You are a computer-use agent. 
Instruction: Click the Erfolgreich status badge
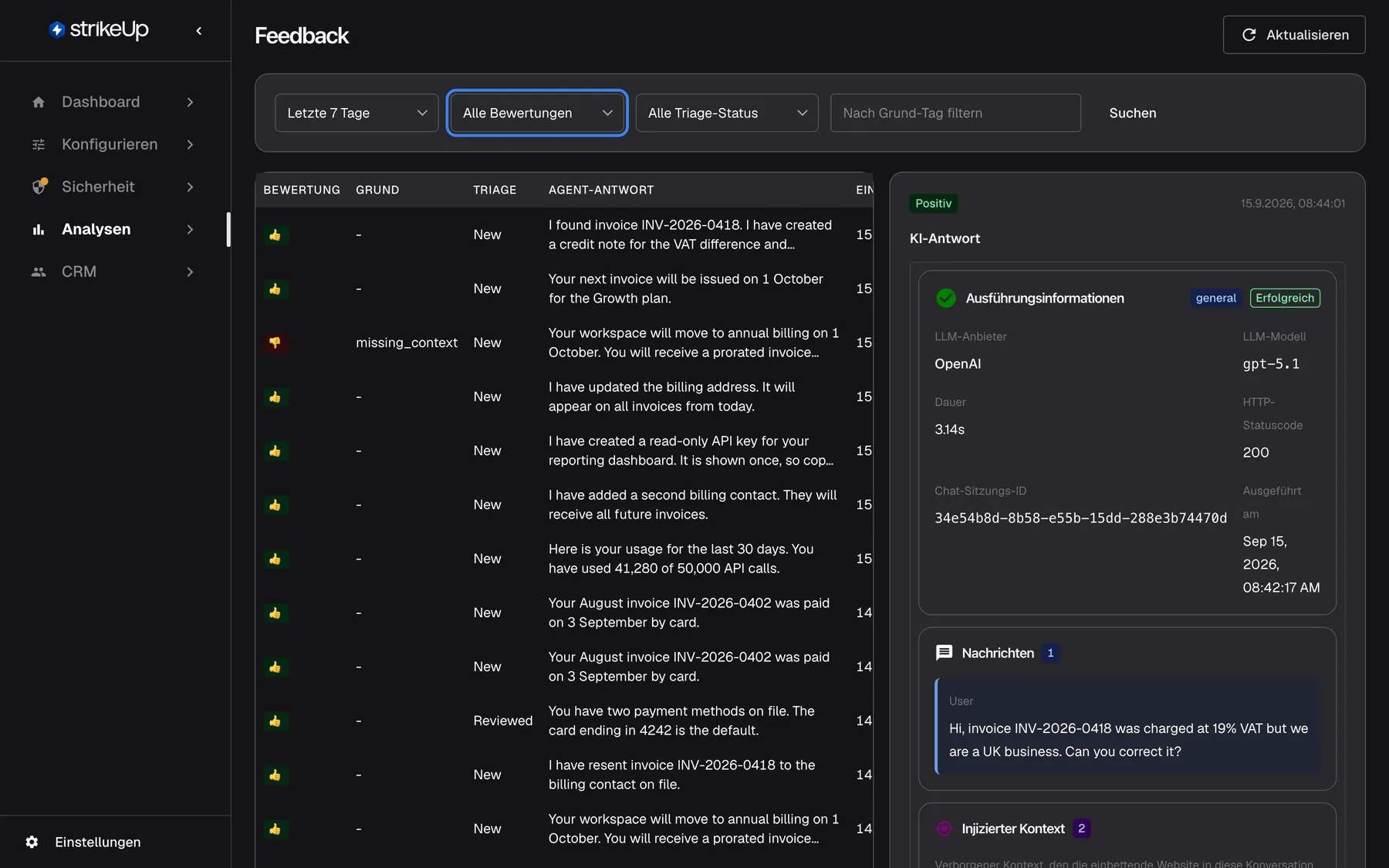pos(1285,298)
